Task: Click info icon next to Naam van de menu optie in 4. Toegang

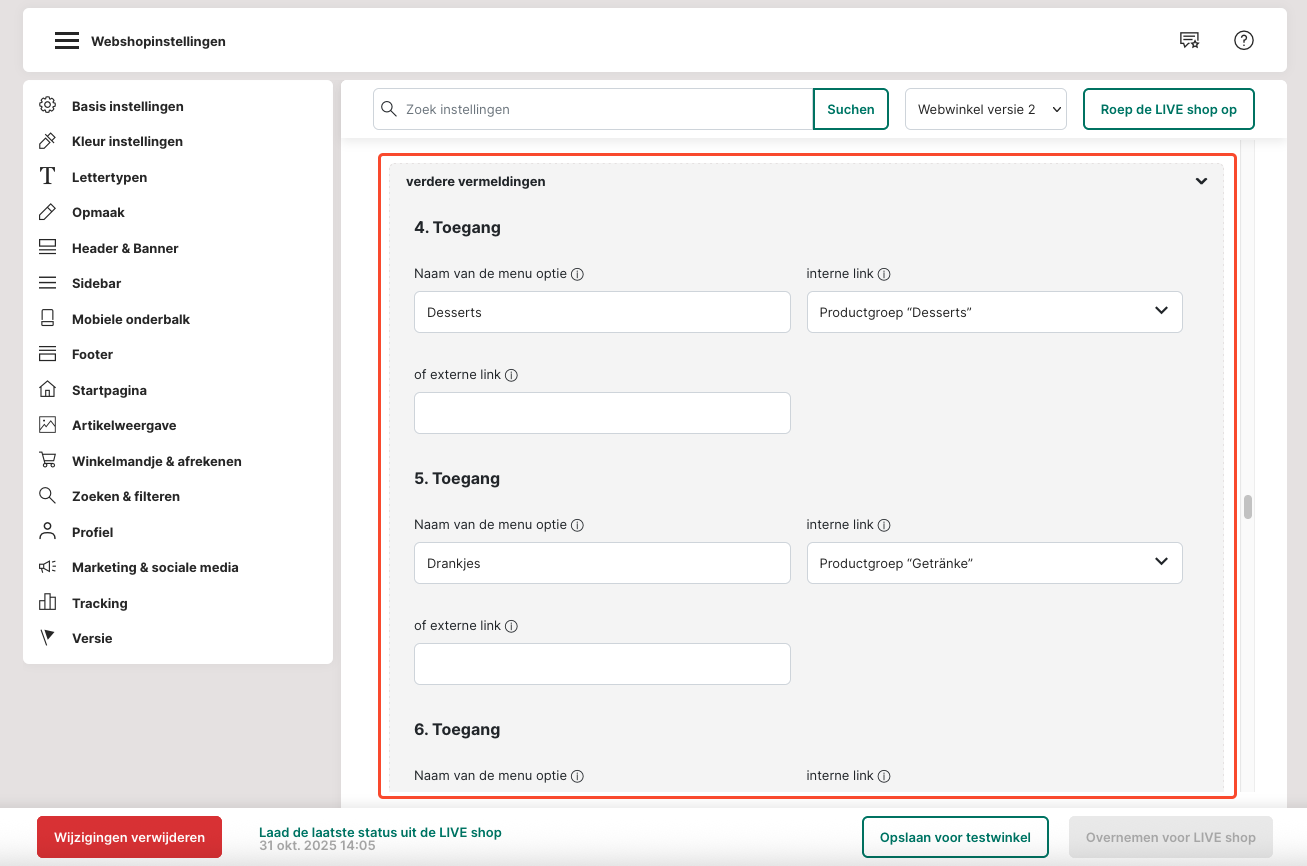Action: [577, 274]
